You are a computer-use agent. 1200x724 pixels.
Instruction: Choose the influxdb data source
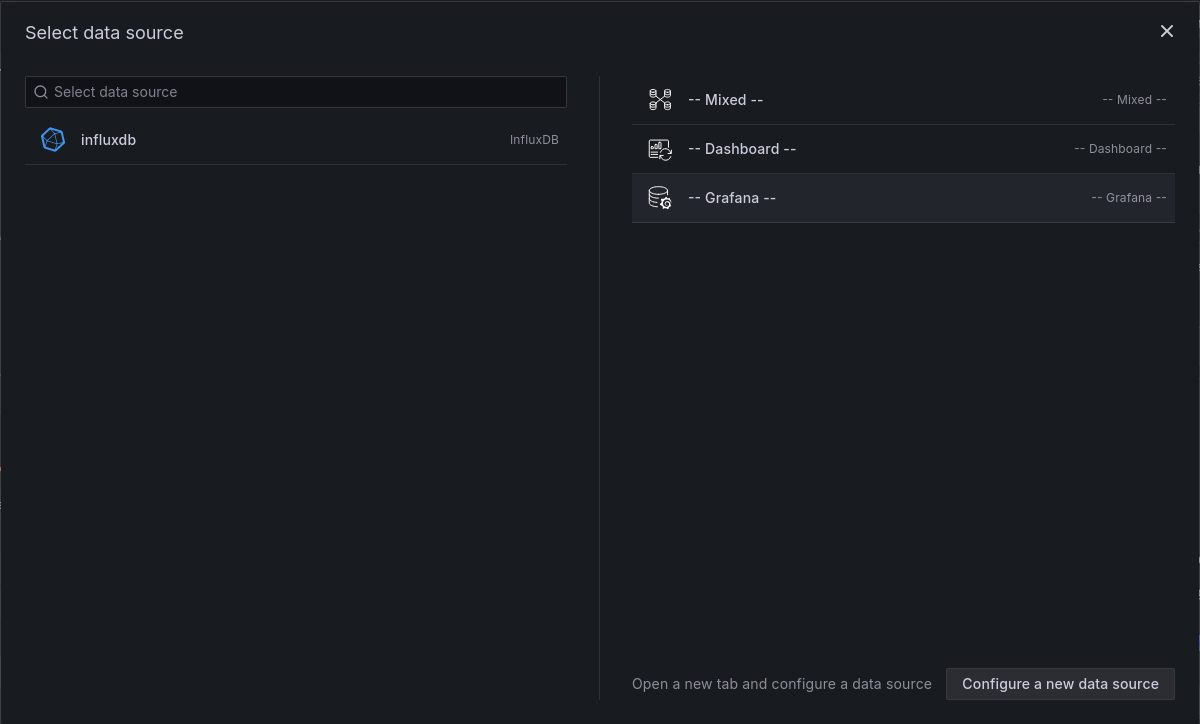click(296, 140)
